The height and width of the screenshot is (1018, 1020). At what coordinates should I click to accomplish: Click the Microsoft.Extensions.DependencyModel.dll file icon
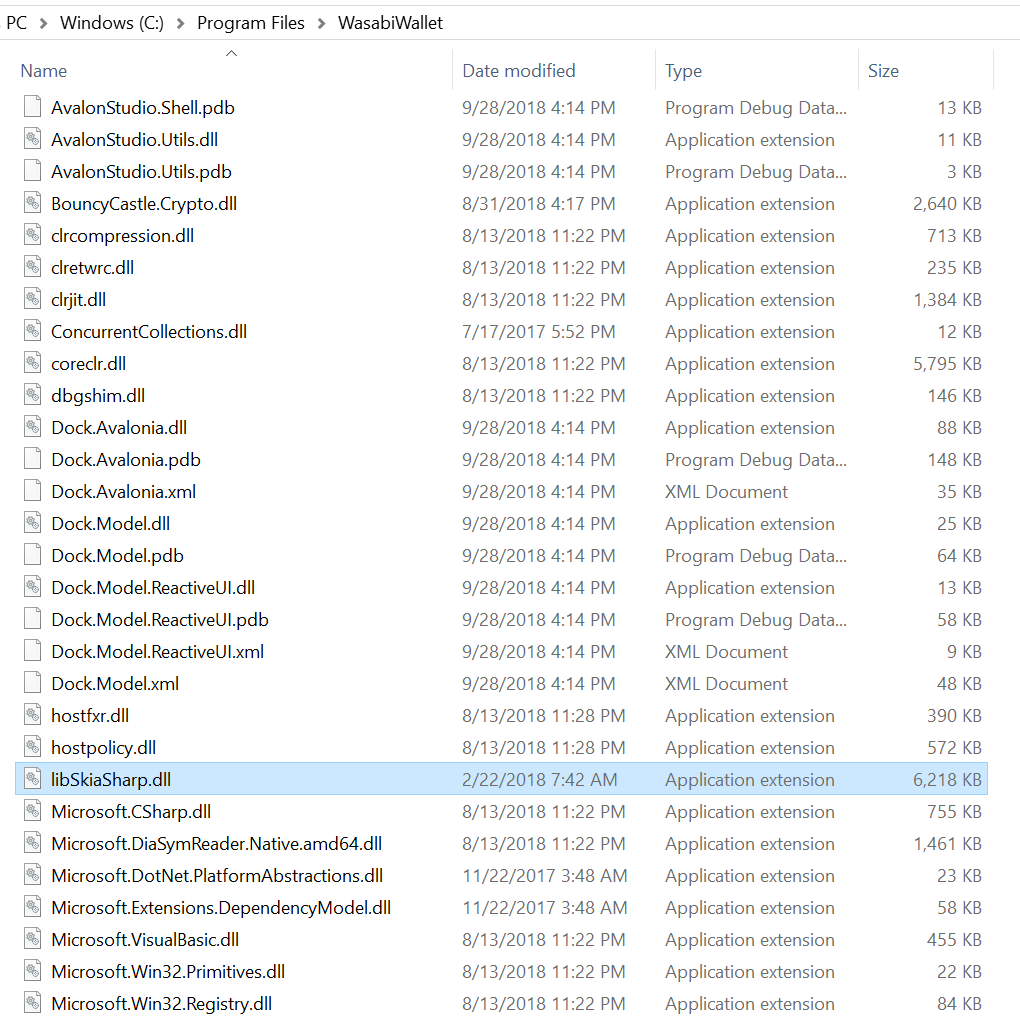(33, 907)
